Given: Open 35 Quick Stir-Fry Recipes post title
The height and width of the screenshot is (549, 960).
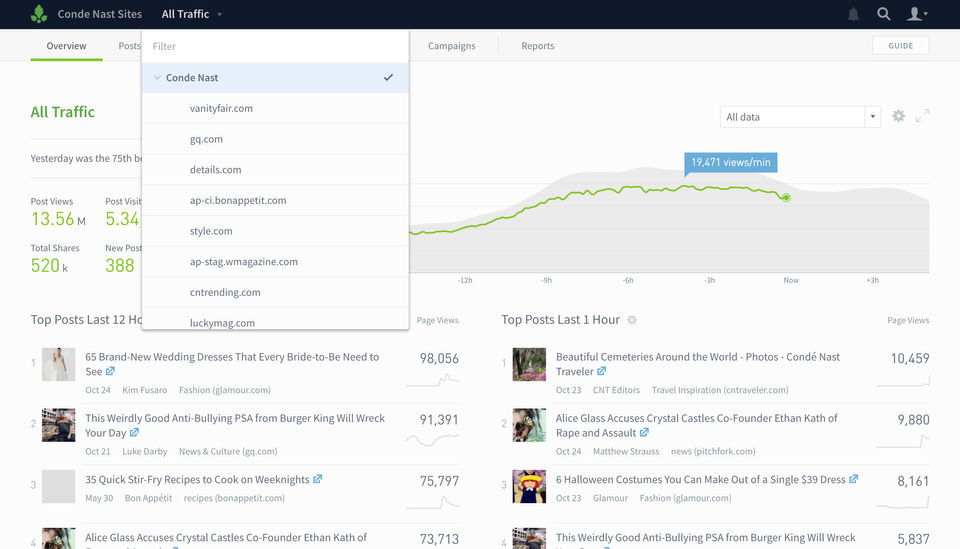Looking at the screenshot, I should (x=197, y=479).
